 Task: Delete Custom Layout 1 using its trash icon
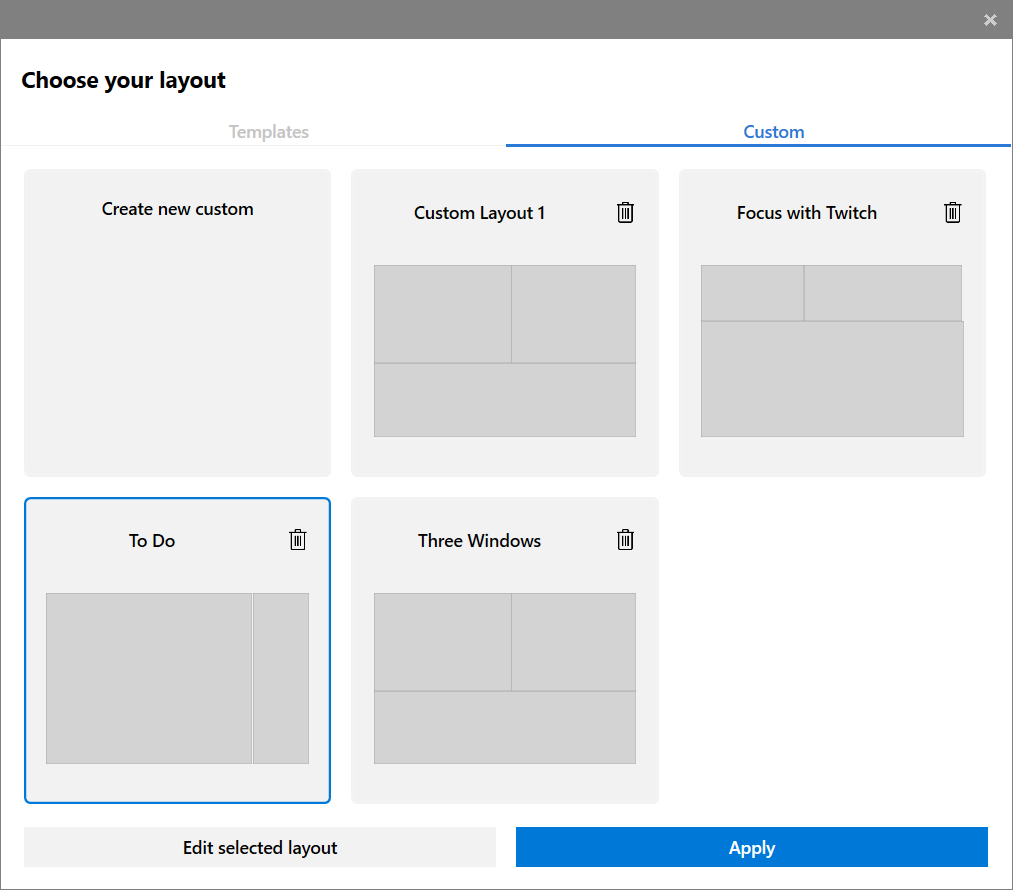click(625, 212)
